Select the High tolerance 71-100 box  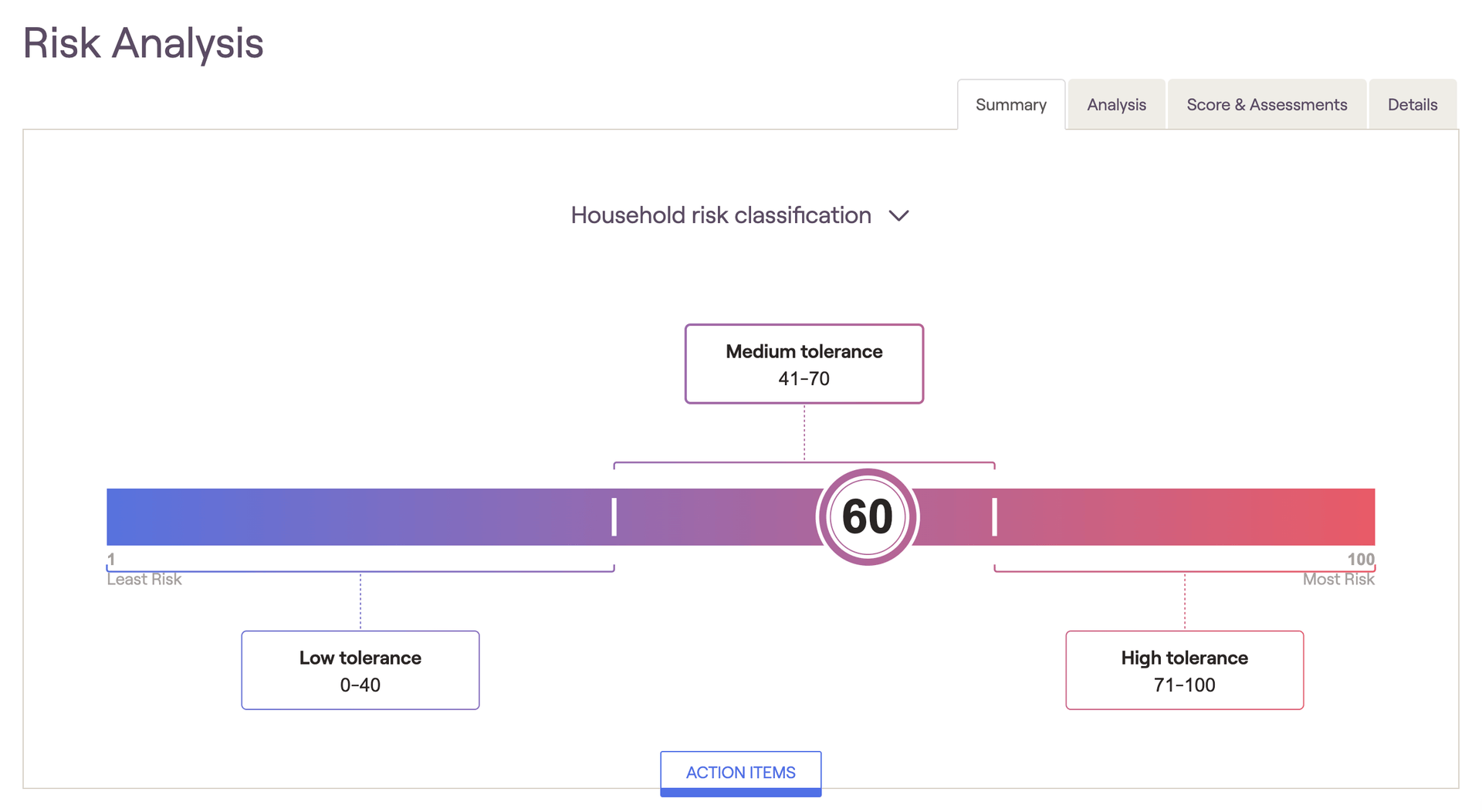tap(1184, 670)
